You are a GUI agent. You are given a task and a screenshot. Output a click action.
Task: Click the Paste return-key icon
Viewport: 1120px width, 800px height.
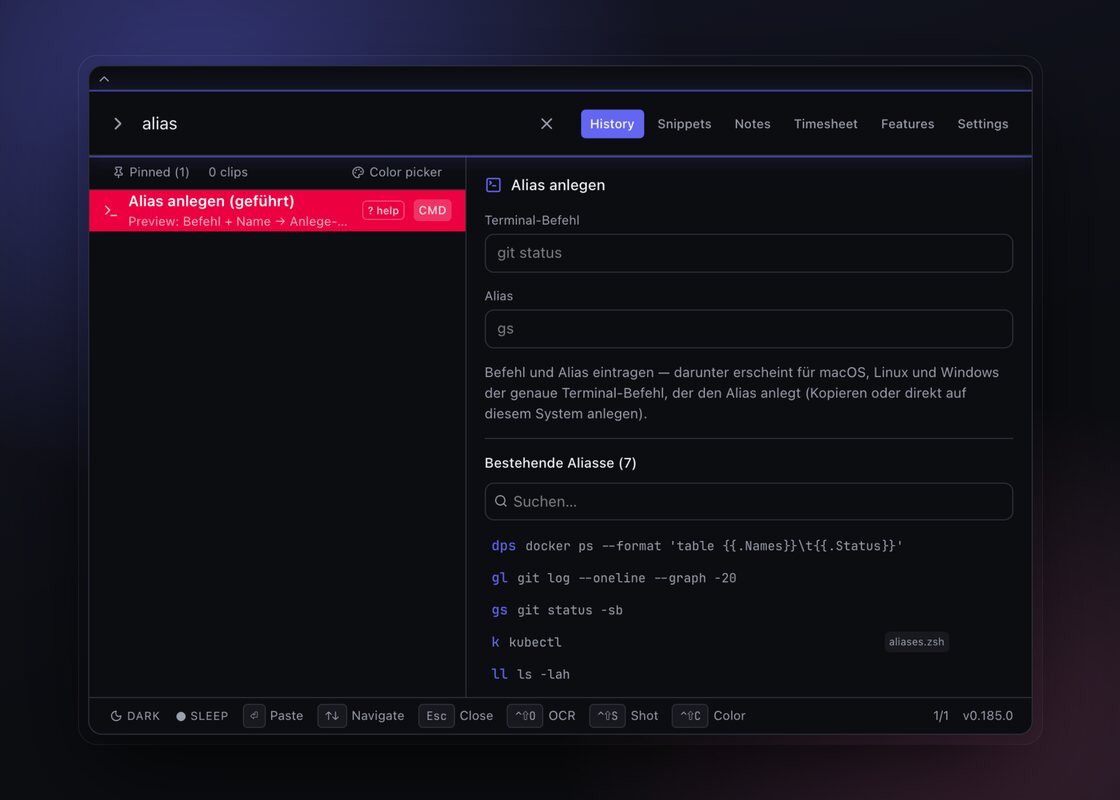pyautogui.click(x=254, y=716)
